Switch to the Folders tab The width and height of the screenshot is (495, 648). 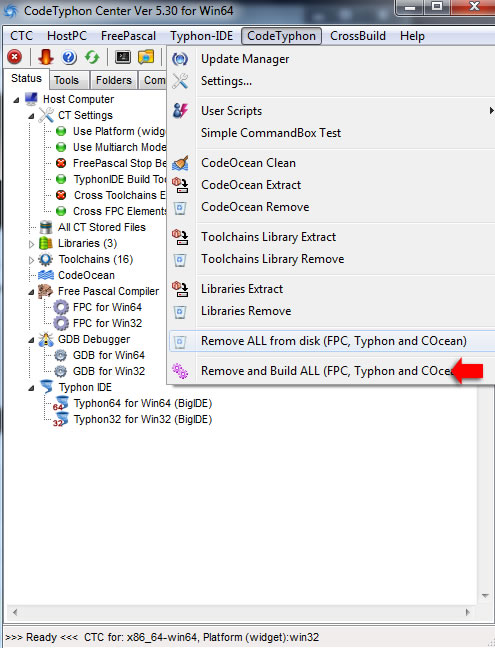pos(114,80)
